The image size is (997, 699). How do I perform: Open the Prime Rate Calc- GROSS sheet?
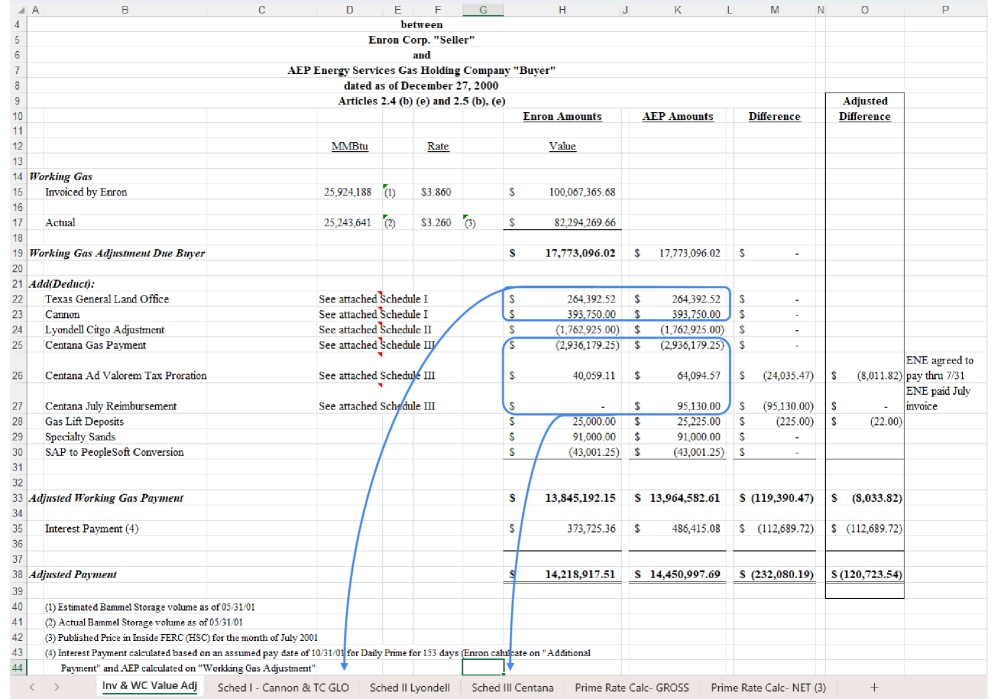coord(632,687)
